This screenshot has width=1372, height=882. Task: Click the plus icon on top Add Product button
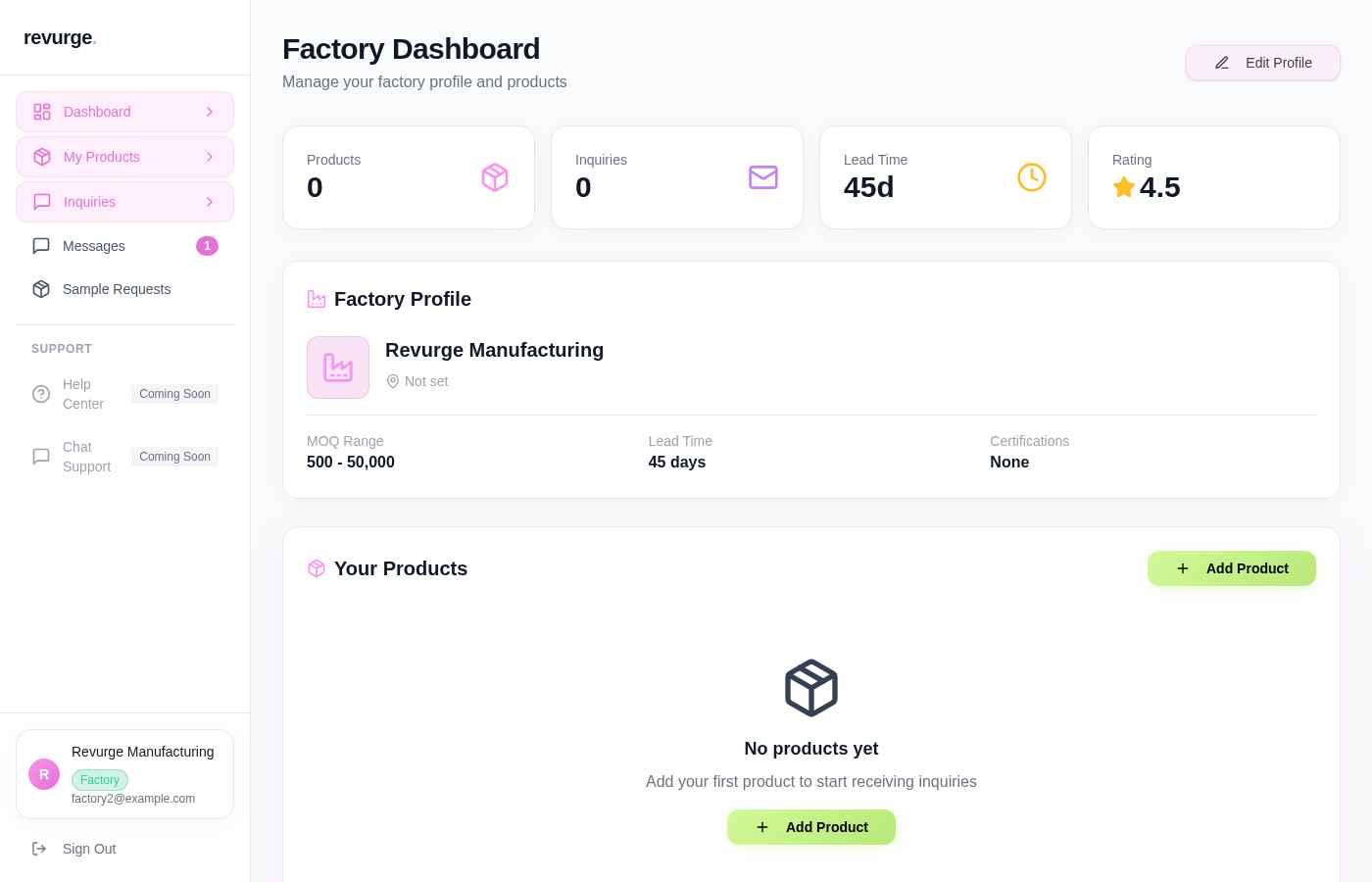click(1183, 568)
